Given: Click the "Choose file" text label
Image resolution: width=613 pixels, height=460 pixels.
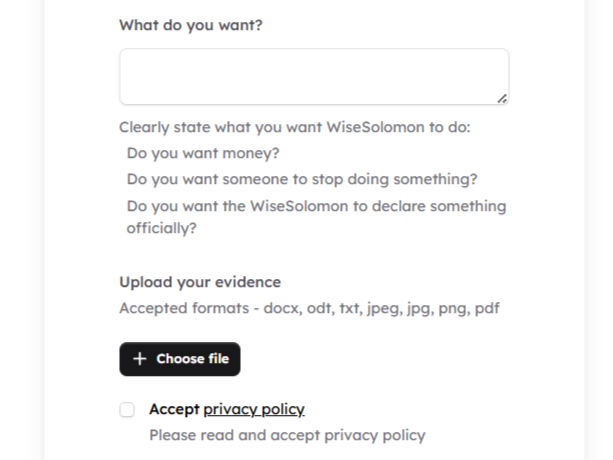Looking at the screenshot, I should click(x=193, y=359).
